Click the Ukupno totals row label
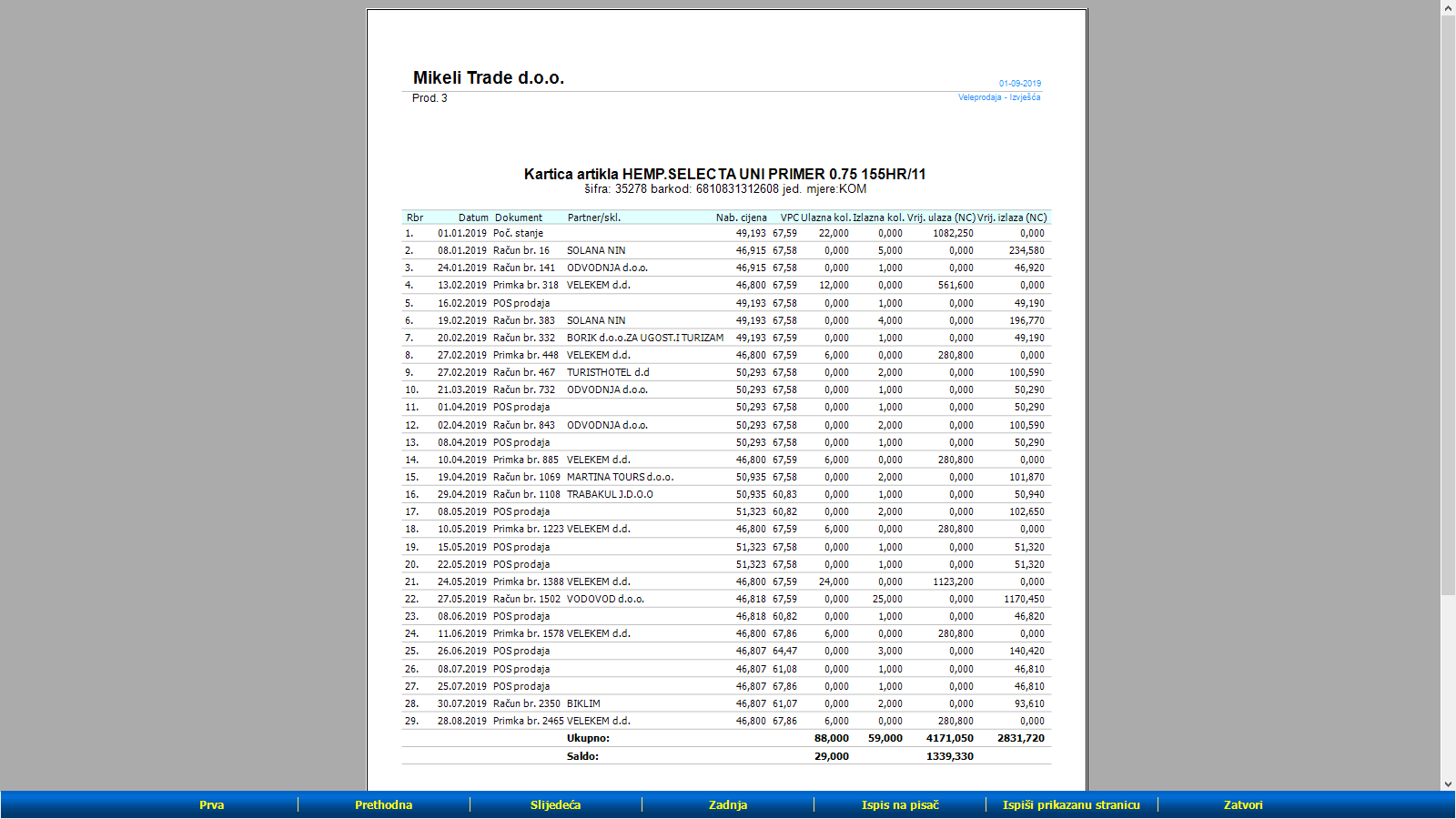Image resolution: width=1456 pixels, height=819 pixels. coord(588,738)
